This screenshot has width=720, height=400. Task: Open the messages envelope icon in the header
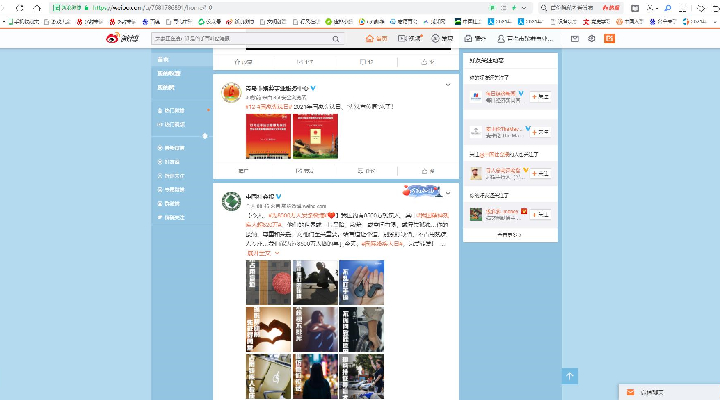coord(575,39)
